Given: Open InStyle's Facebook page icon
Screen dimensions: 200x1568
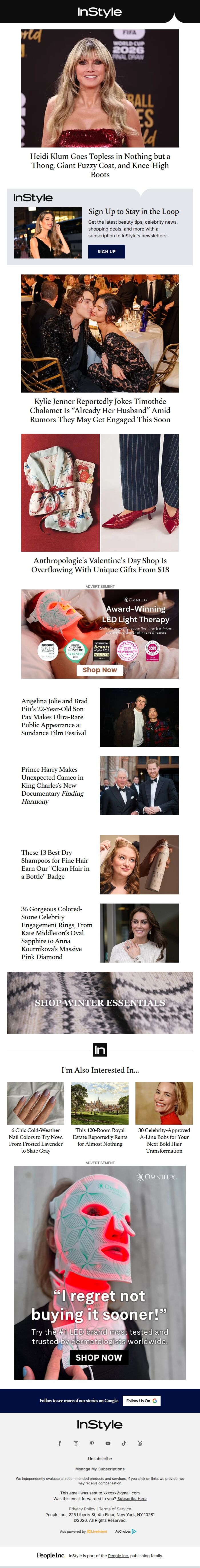Looking at the screenshot, I should point(60,1443).
